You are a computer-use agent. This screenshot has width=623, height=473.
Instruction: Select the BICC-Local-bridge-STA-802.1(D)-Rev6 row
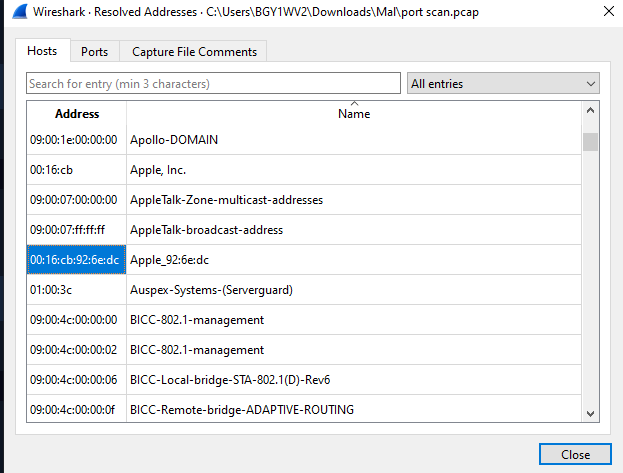(x=304, y=380)
